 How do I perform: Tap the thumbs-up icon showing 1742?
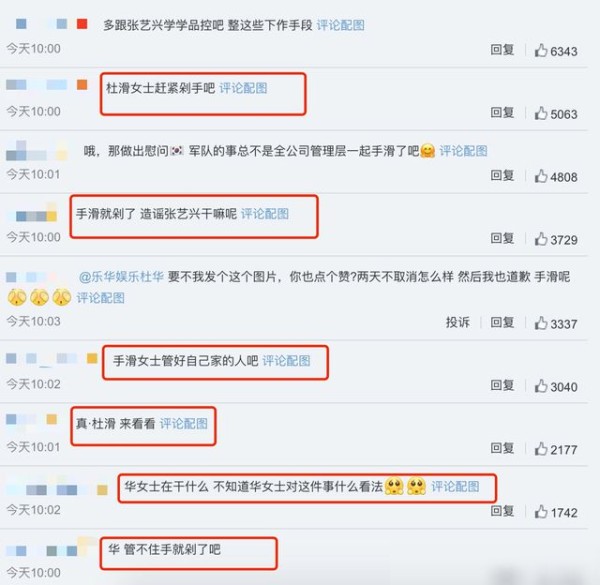[541, 512]
